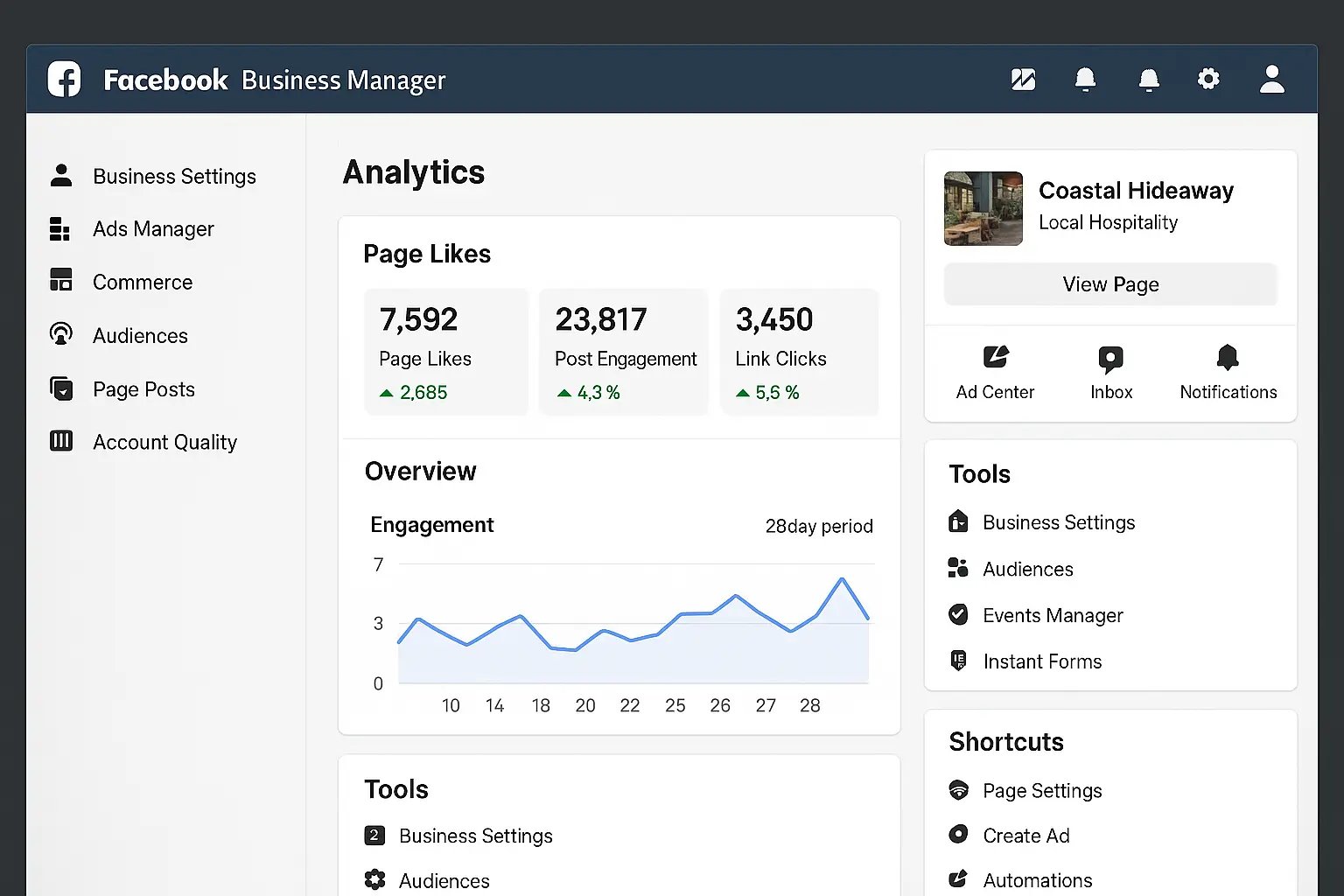
Task: Click the Instant Forms icon
Action: 958,661
